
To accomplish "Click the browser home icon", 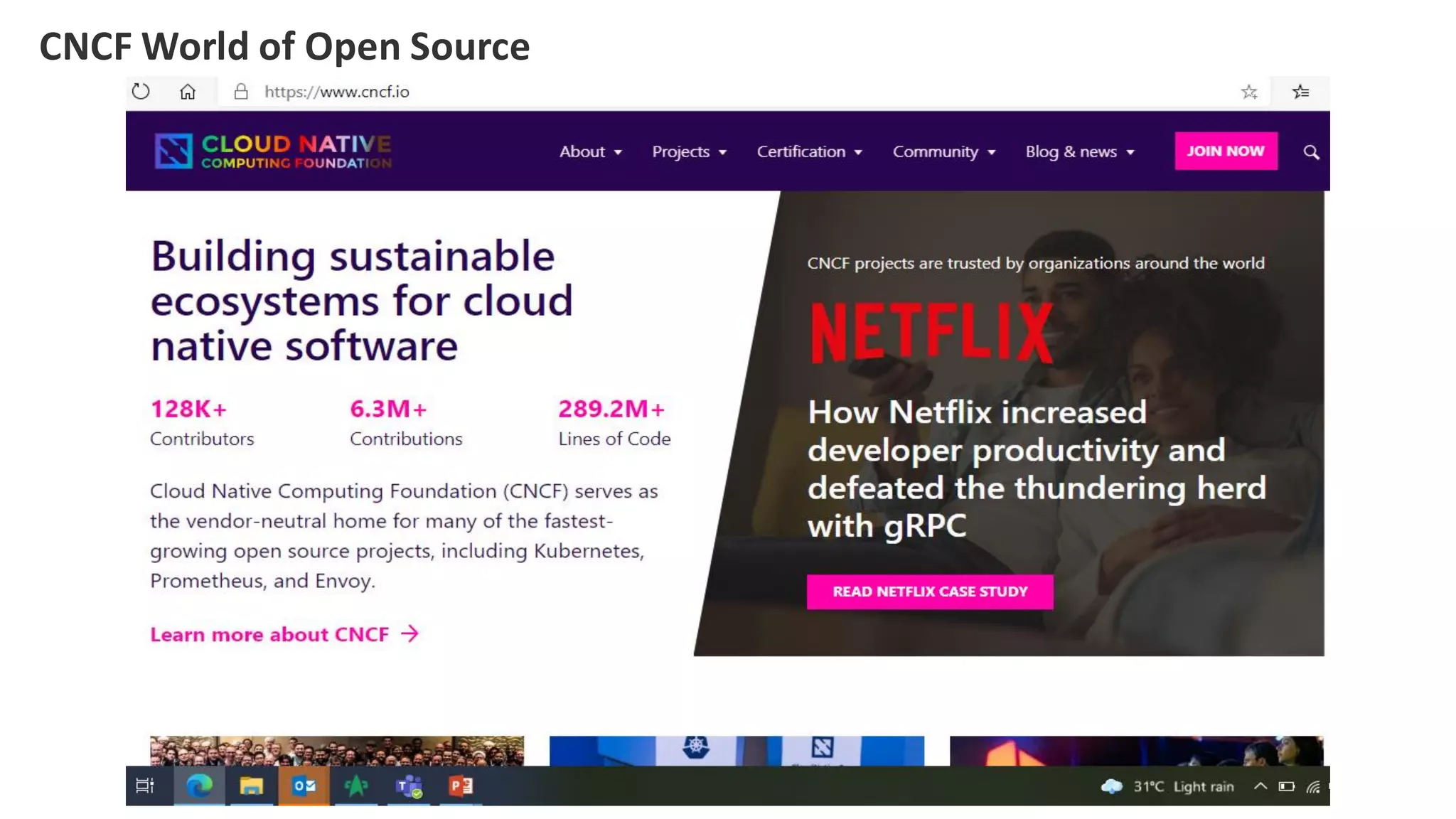I will (188, 92).
